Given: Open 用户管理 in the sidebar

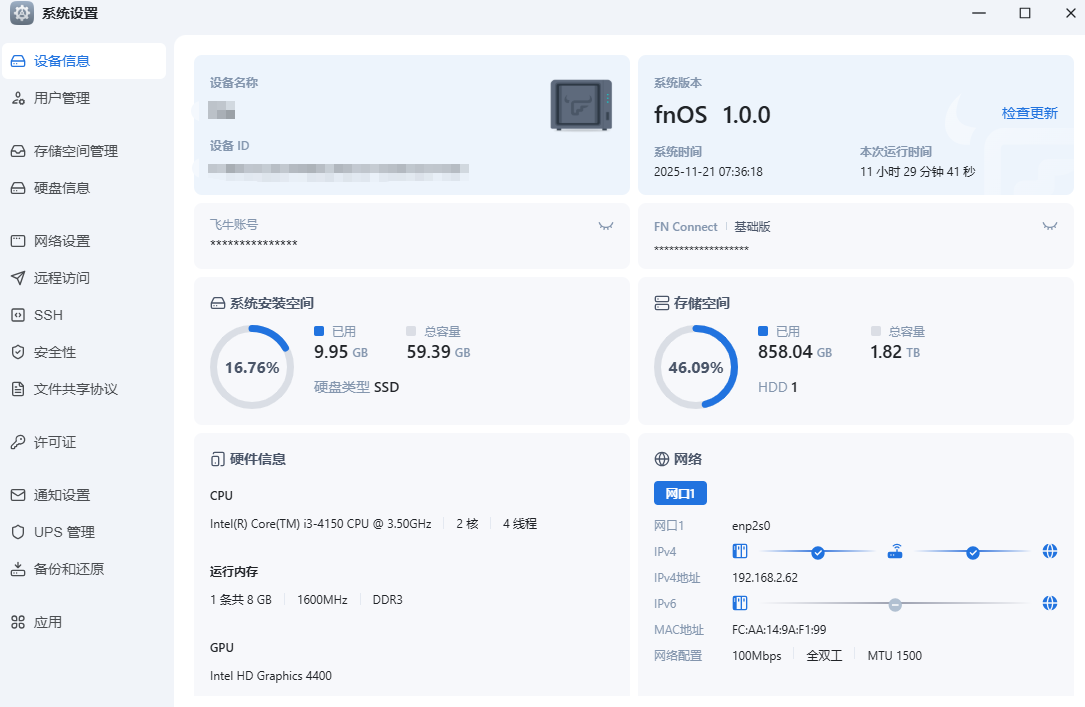Looking at the screenshot, I should pyautogui.click(x=62, y=98).
